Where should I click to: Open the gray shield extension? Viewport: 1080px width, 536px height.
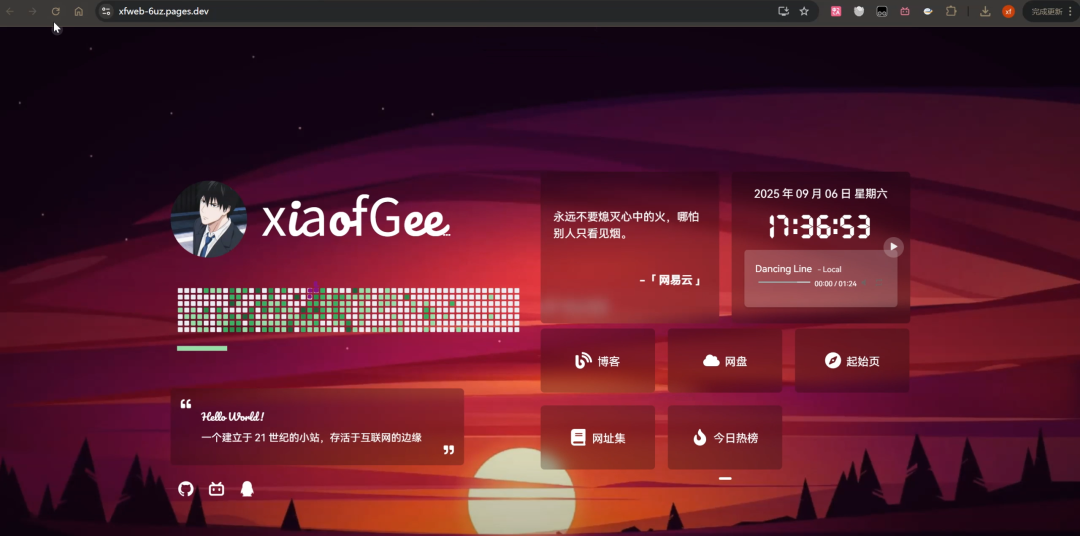[x=859, y=11]
